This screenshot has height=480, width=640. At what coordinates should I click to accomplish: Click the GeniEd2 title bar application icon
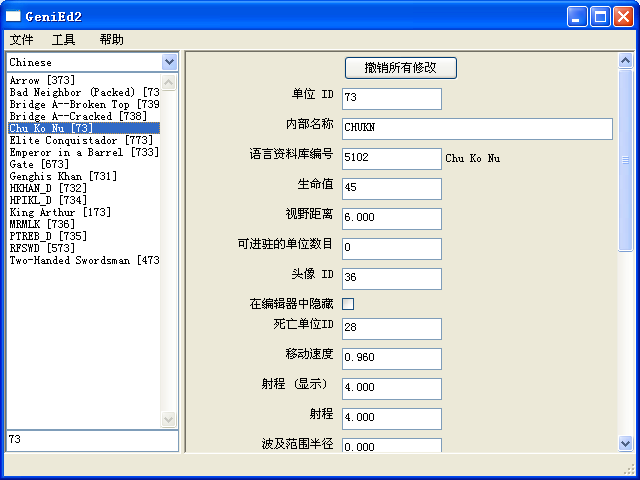coord(13,16)
